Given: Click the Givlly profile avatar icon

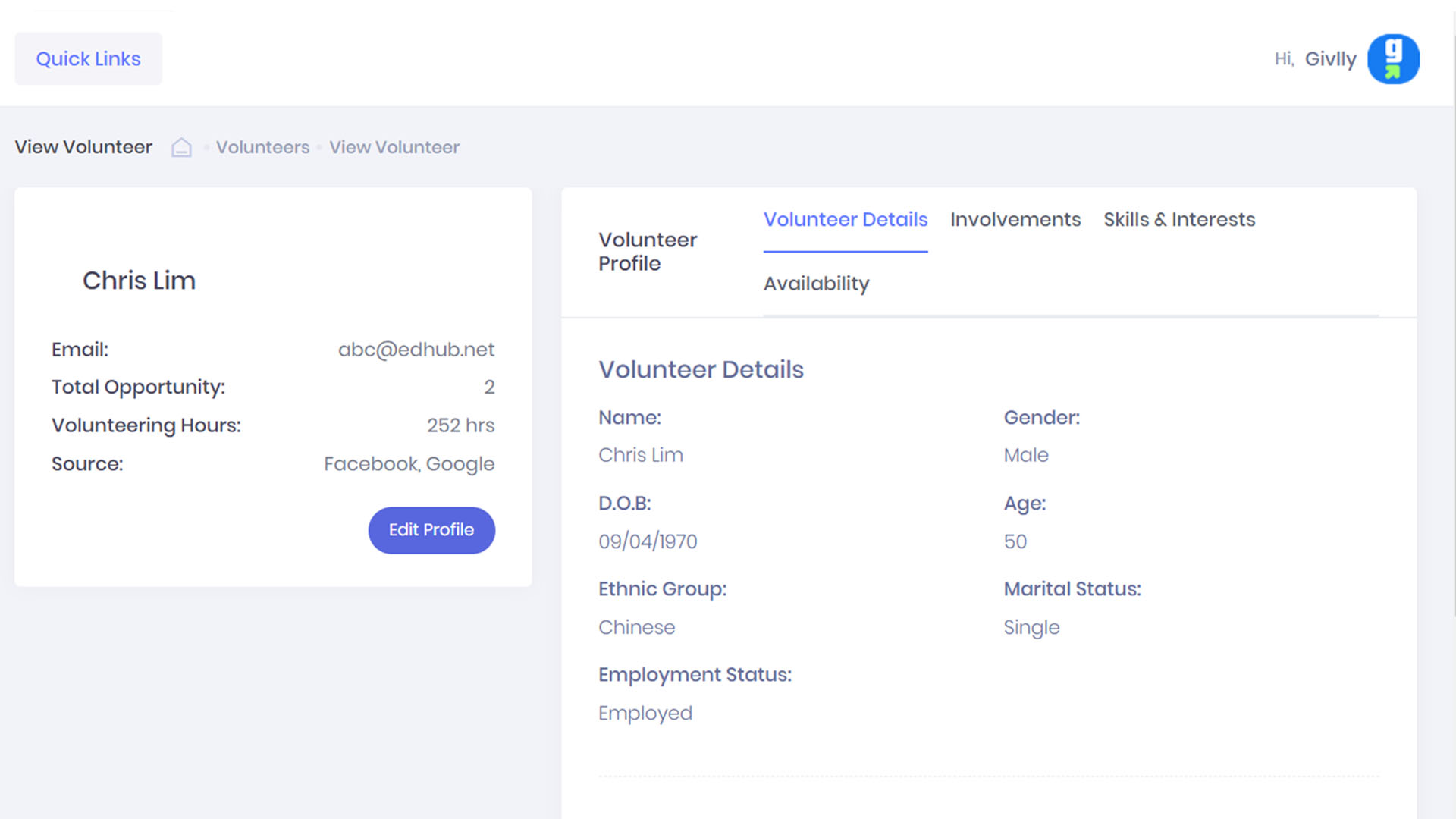Looking at the screenshot, I should click(1393, 59).
